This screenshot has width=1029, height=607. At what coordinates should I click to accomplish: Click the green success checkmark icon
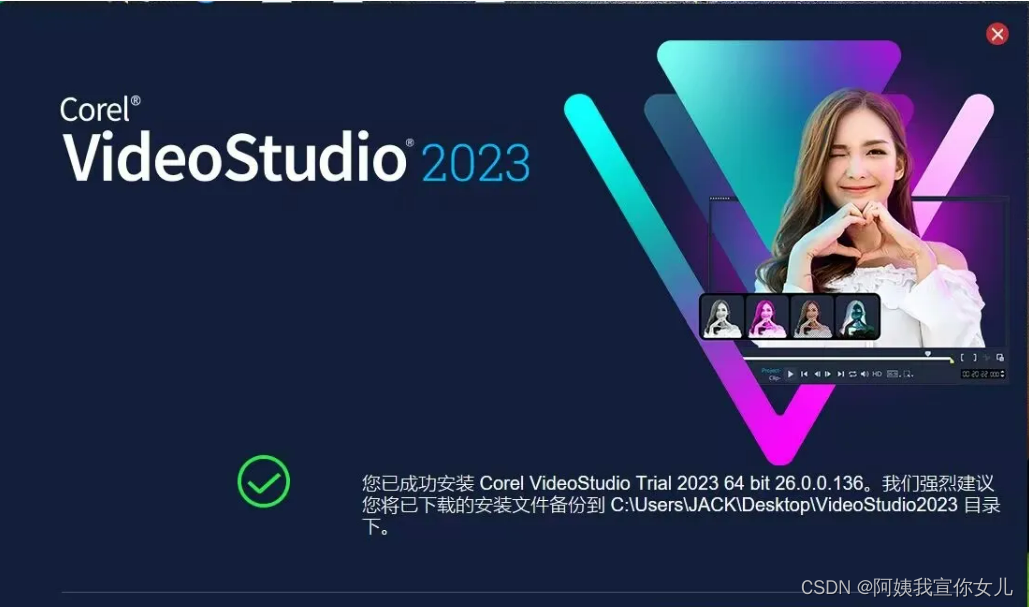(x=263, y=481)
